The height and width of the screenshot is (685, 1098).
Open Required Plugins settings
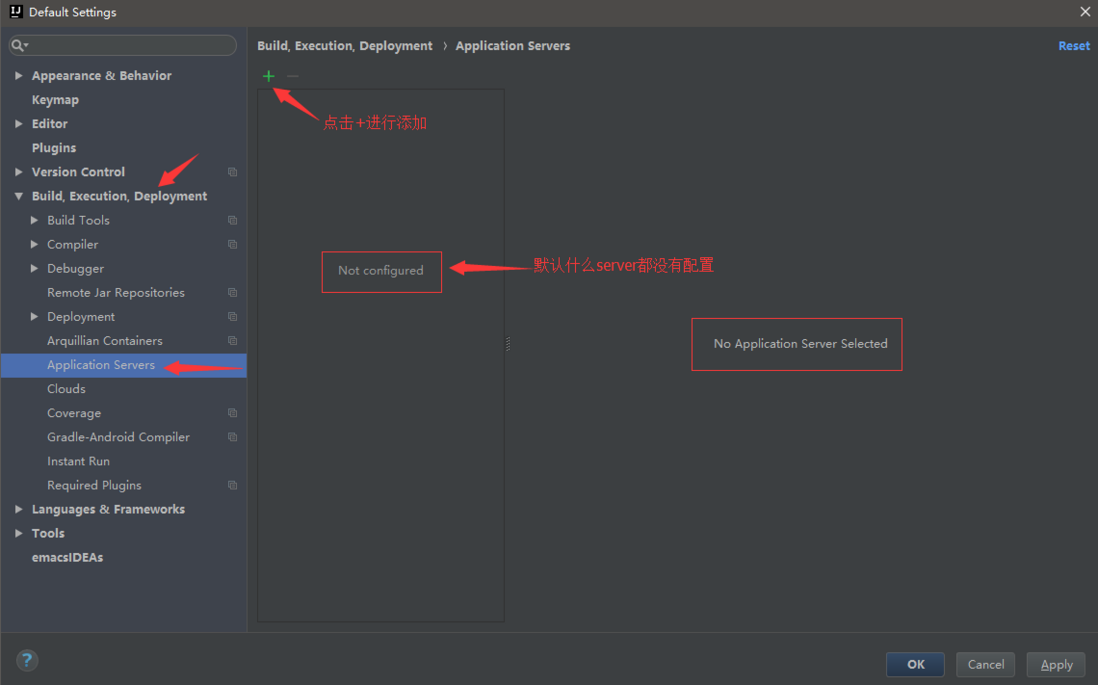click(94, 485)
